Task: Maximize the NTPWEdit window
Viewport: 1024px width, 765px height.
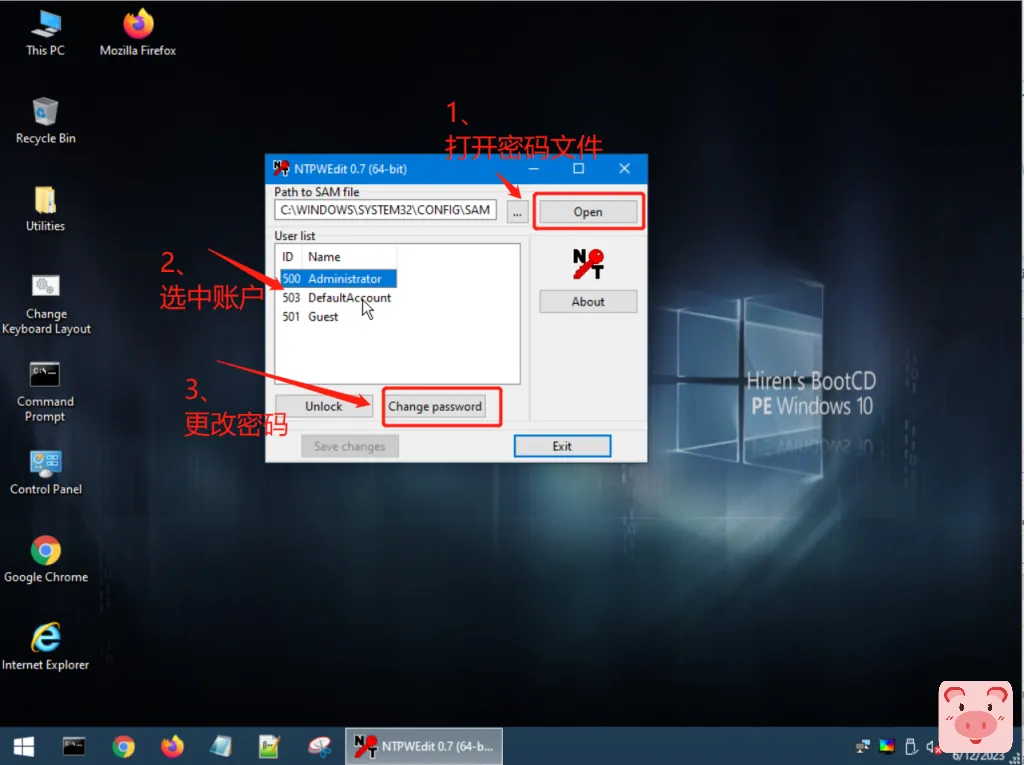Action: pyautogui.click(x=579, y=169)
